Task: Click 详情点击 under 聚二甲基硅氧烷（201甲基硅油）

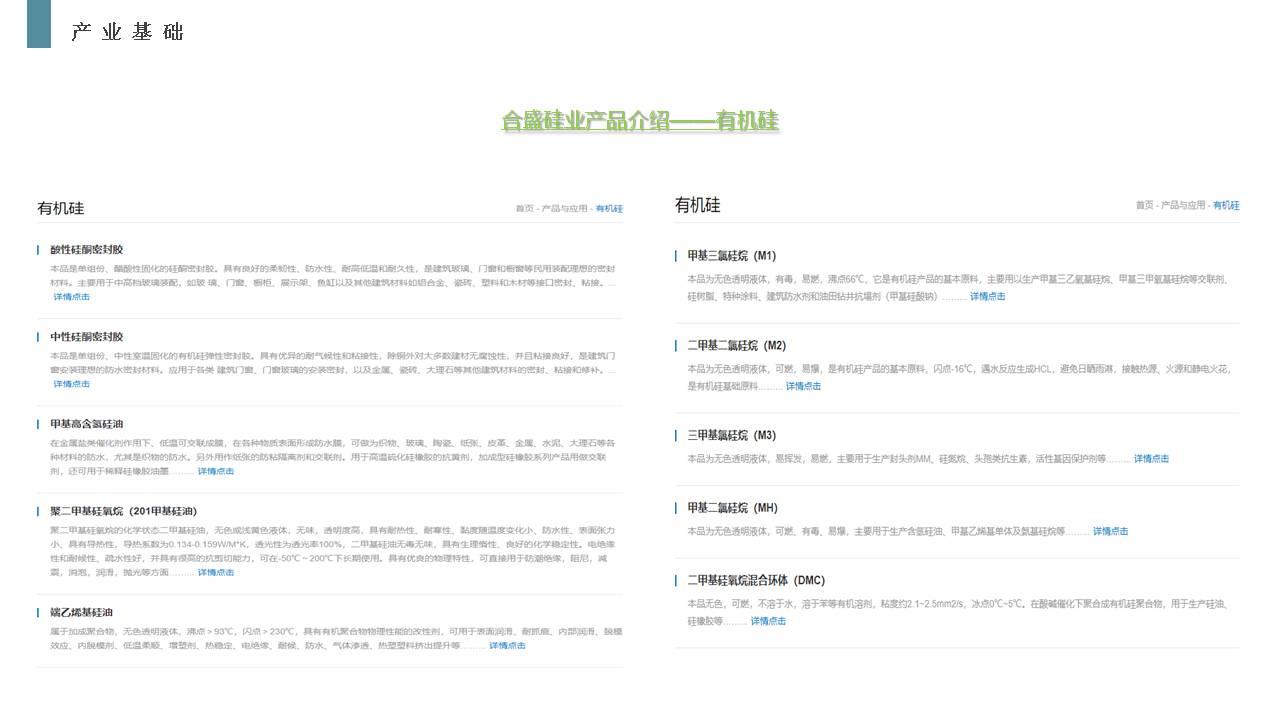Action: [x=216, y=573]
